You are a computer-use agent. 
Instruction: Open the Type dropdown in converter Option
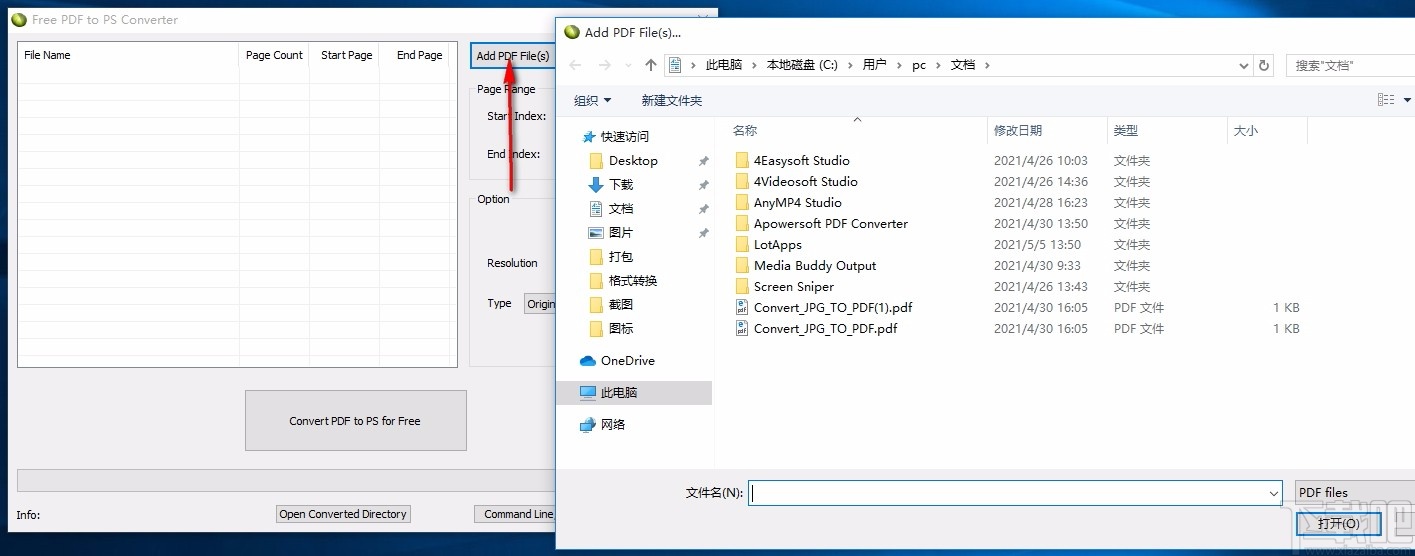(540, 303)
